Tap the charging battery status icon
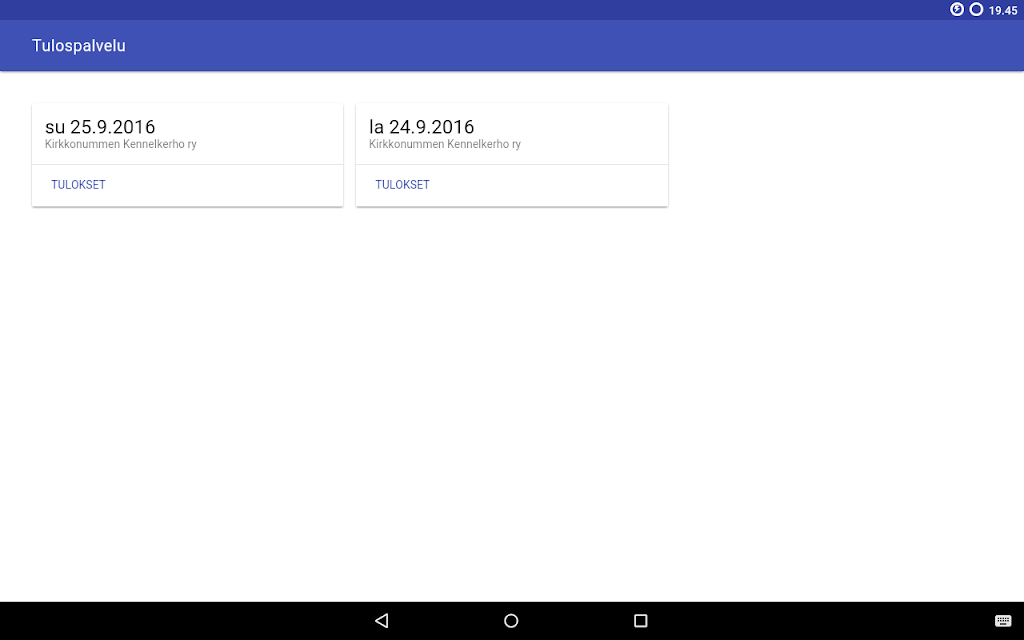The height and width of the screenshot is (640, 1024). (956, 9)
